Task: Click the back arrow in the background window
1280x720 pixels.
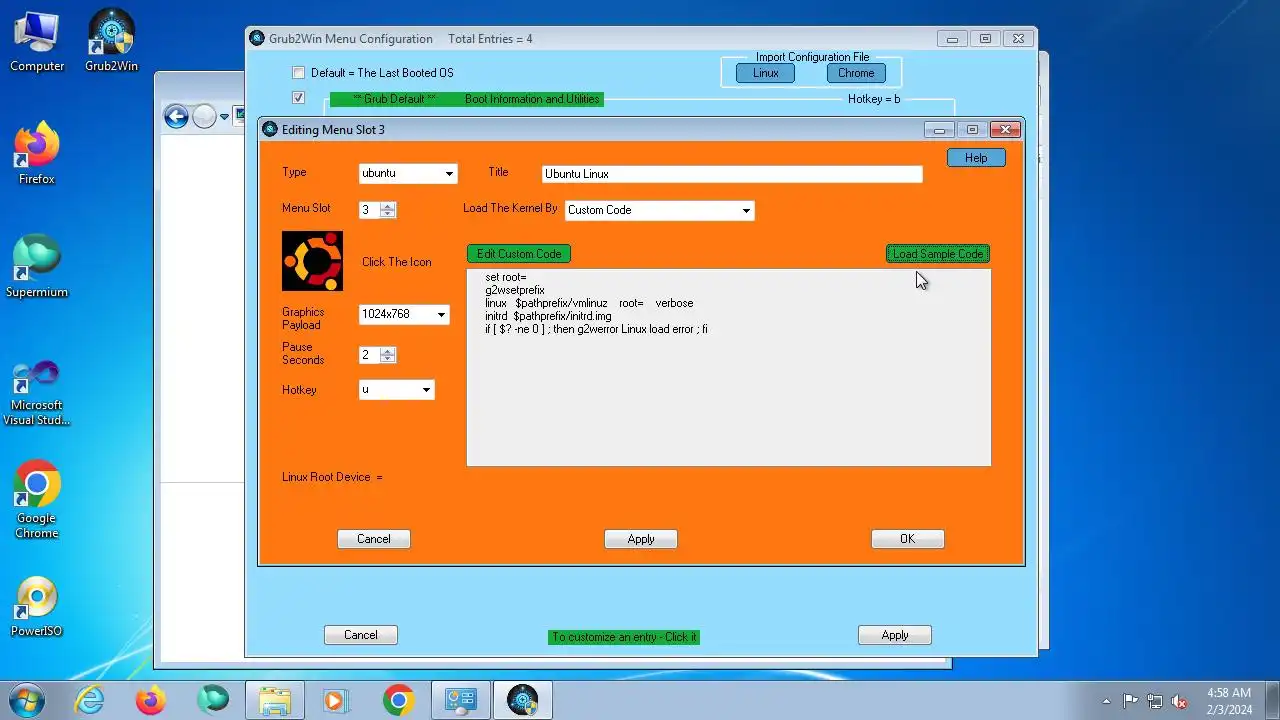Action: pyautogui.click(x=176, y=117)
